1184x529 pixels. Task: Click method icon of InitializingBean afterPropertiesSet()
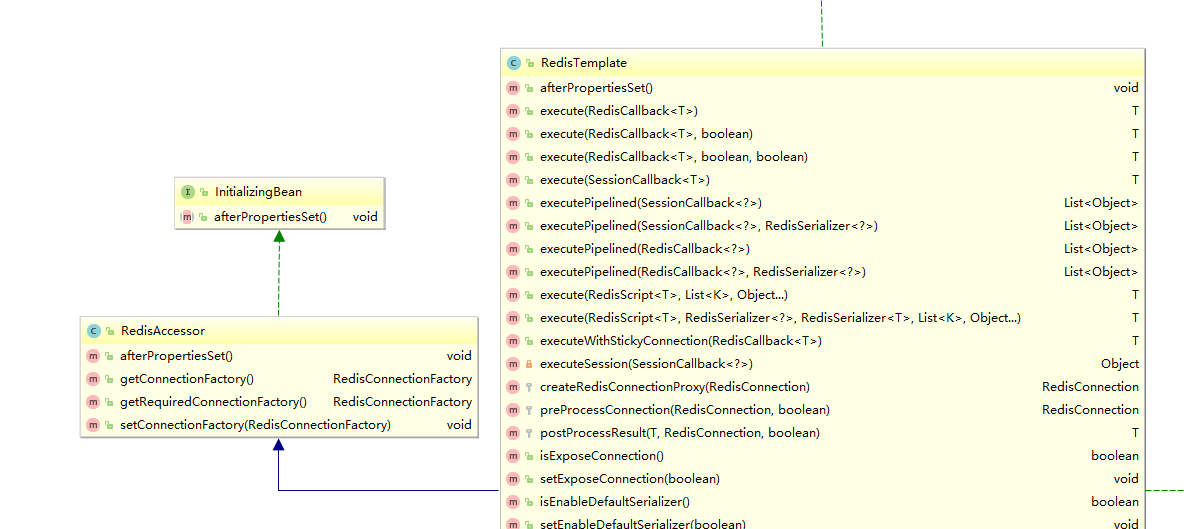[x=187, y=217]
